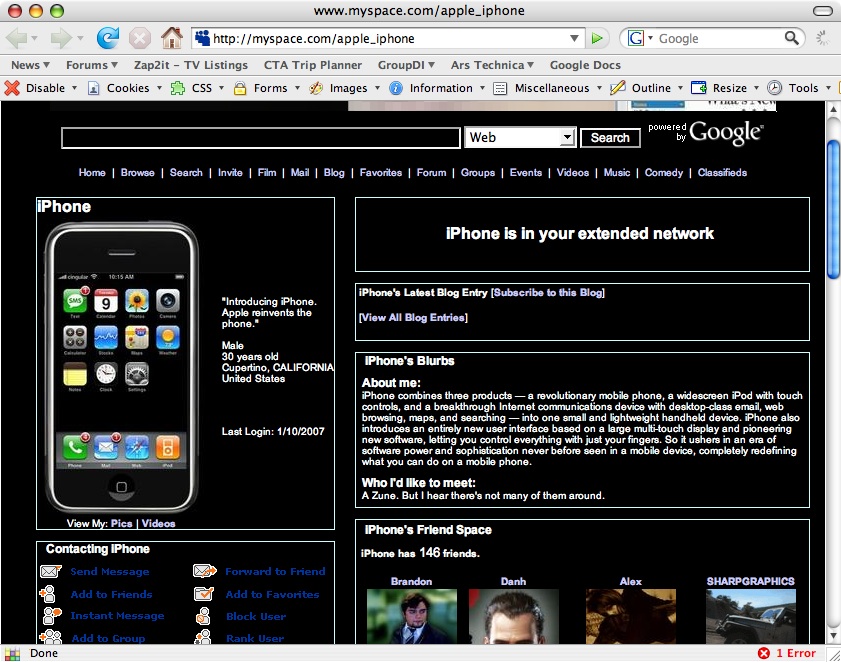Click the vertical scrollbar thumb
This screenshot has width=841, height=662.
click(832, 209)
